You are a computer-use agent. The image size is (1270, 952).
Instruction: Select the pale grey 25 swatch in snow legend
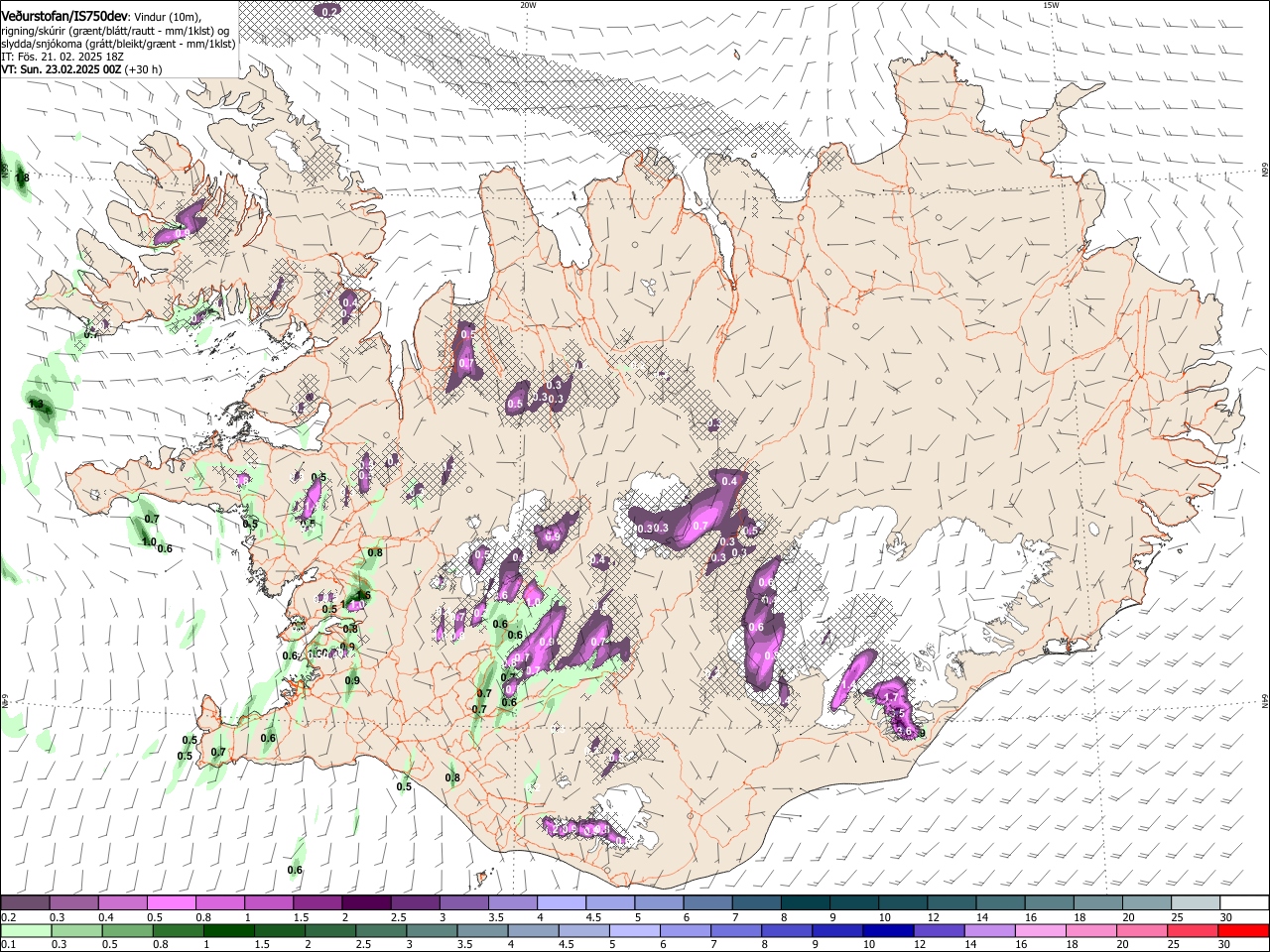click(1196, 903)
